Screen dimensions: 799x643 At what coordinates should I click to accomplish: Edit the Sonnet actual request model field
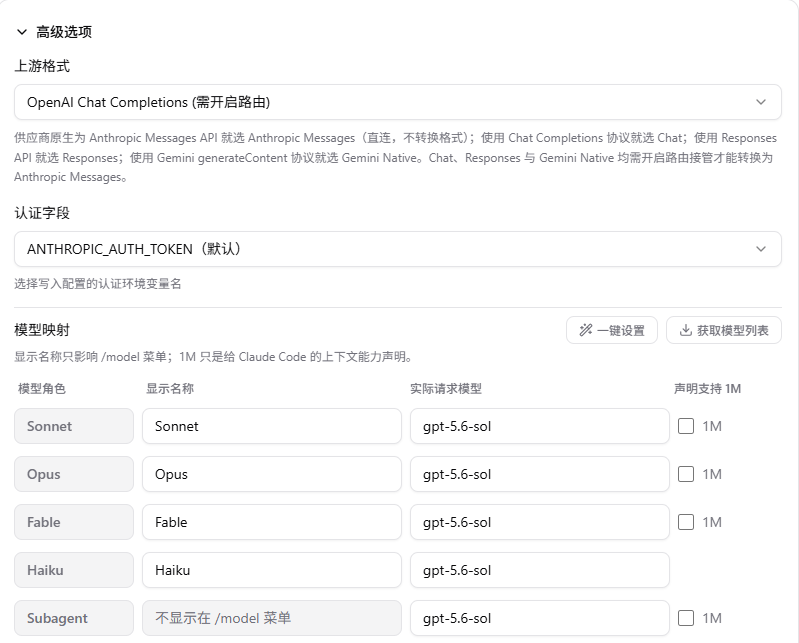coord(540,426)
